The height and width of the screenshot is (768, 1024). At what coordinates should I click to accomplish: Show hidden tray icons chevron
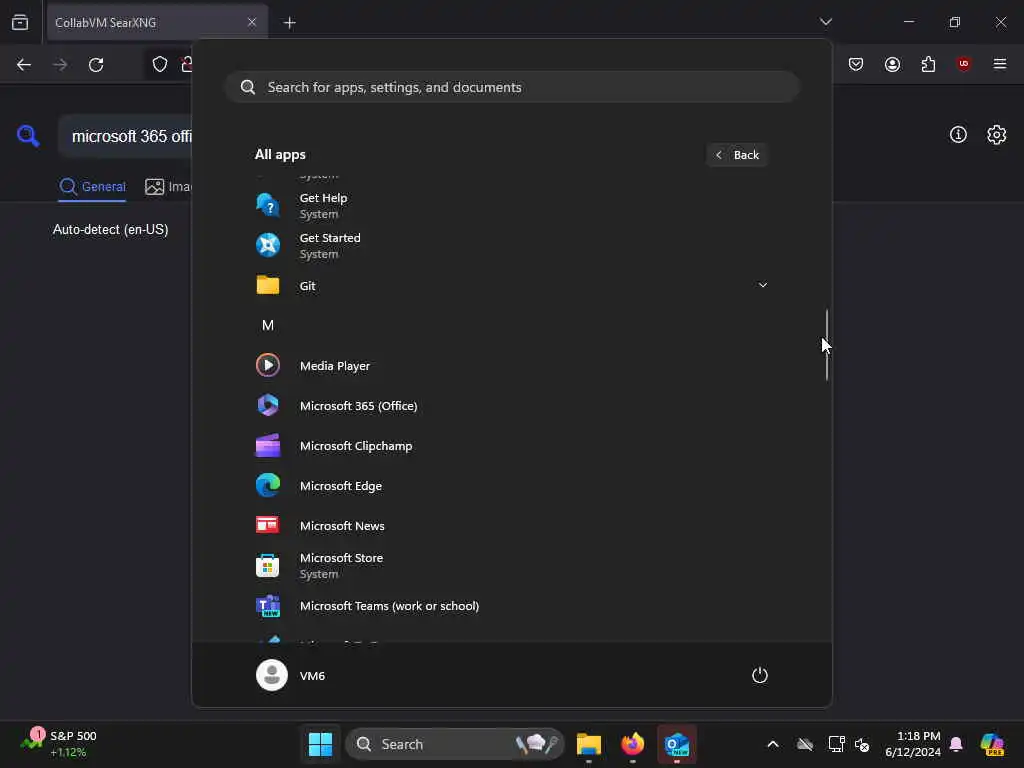point(773,744)
